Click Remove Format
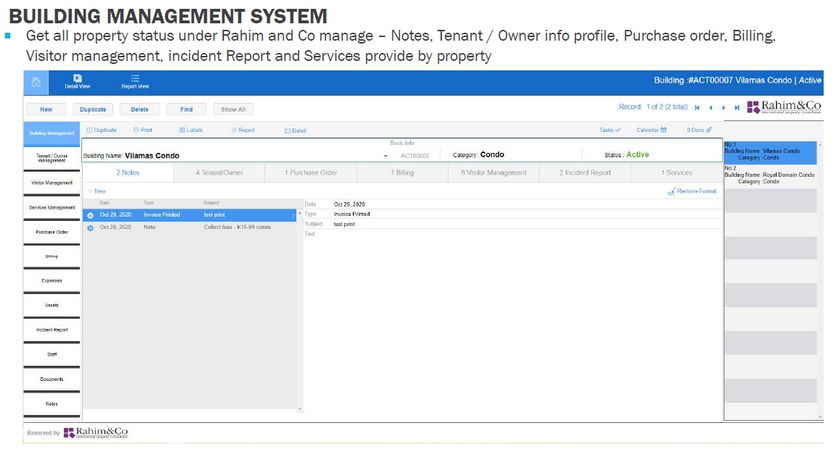The height and width of the screenshot is (459, 838). point(692,190)
